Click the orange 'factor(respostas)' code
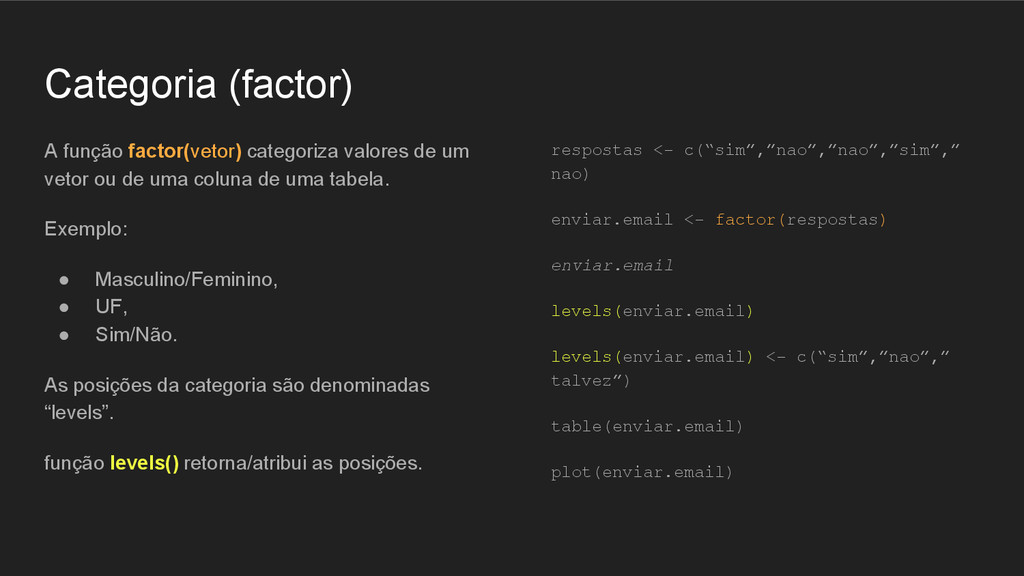1024x576 pixels. [x=801, y=220]
